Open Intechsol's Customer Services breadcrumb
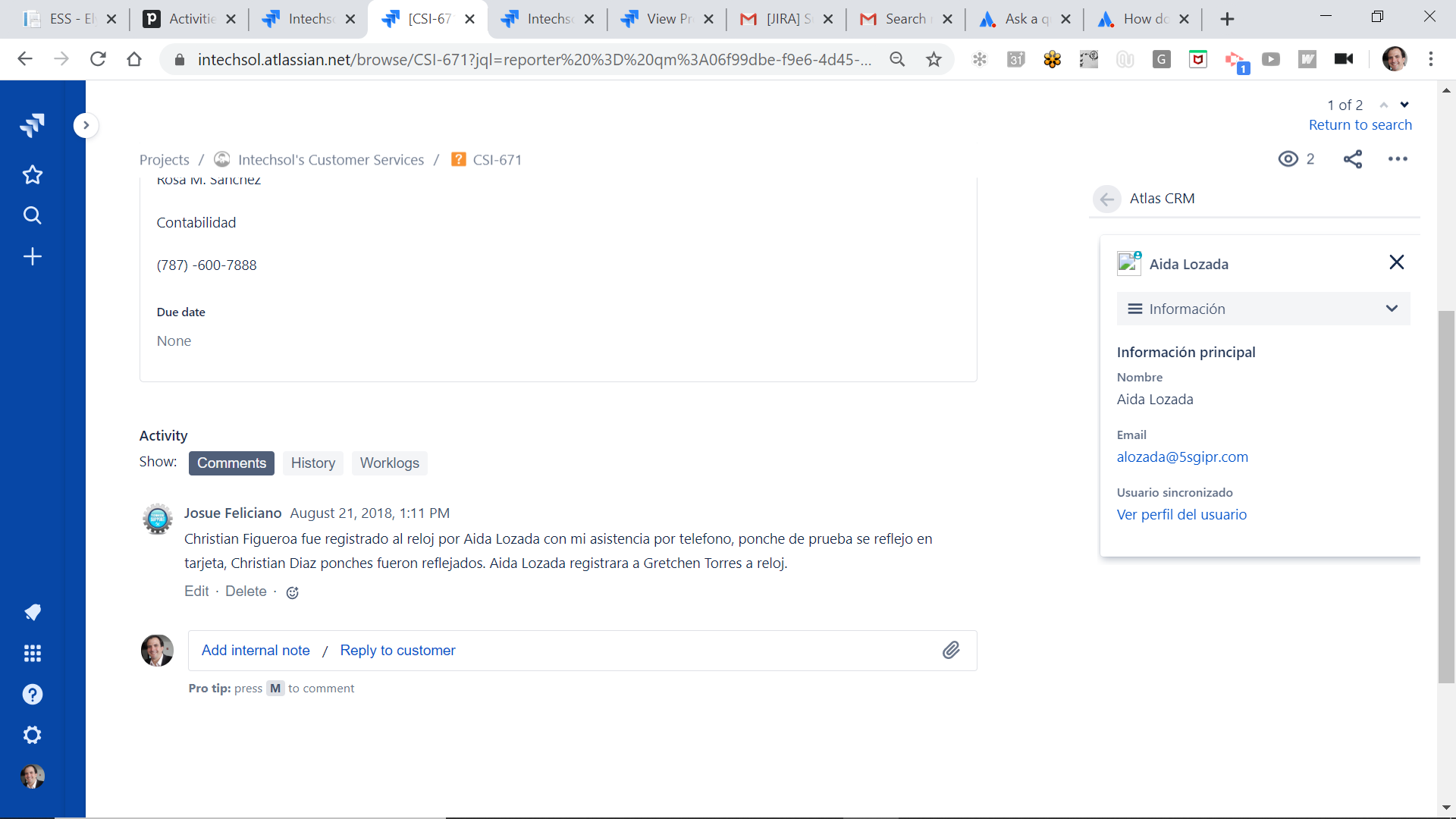The height and width of the screenshot is (819, 1456). tap(331, 160)
